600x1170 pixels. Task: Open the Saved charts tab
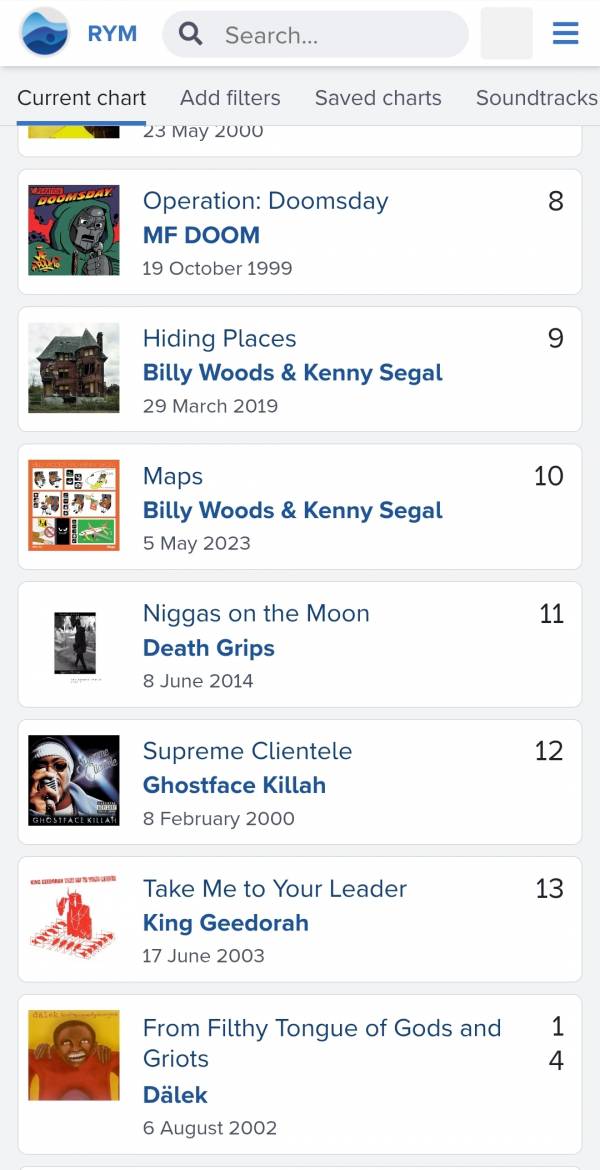click(x=378, y=98)
